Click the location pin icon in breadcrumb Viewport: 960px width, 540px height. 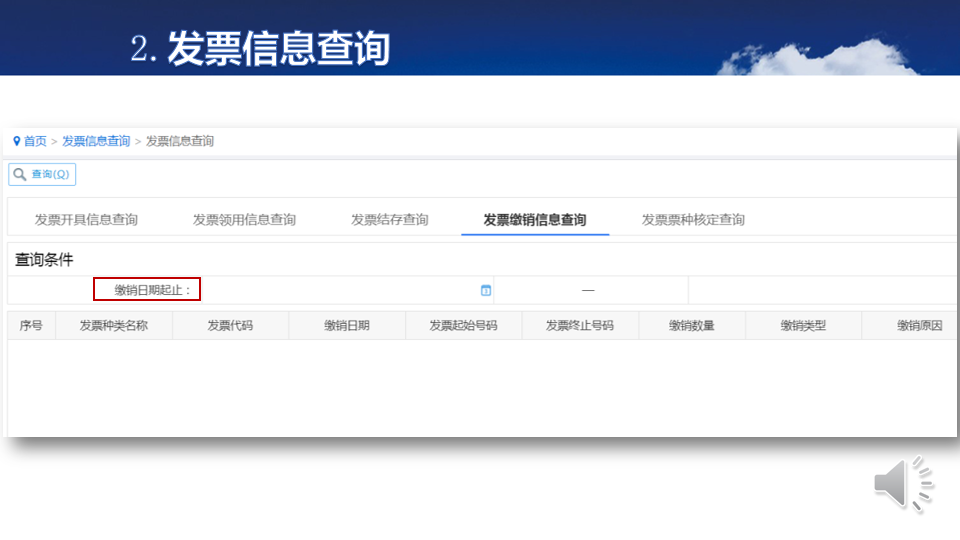point(17,141)
